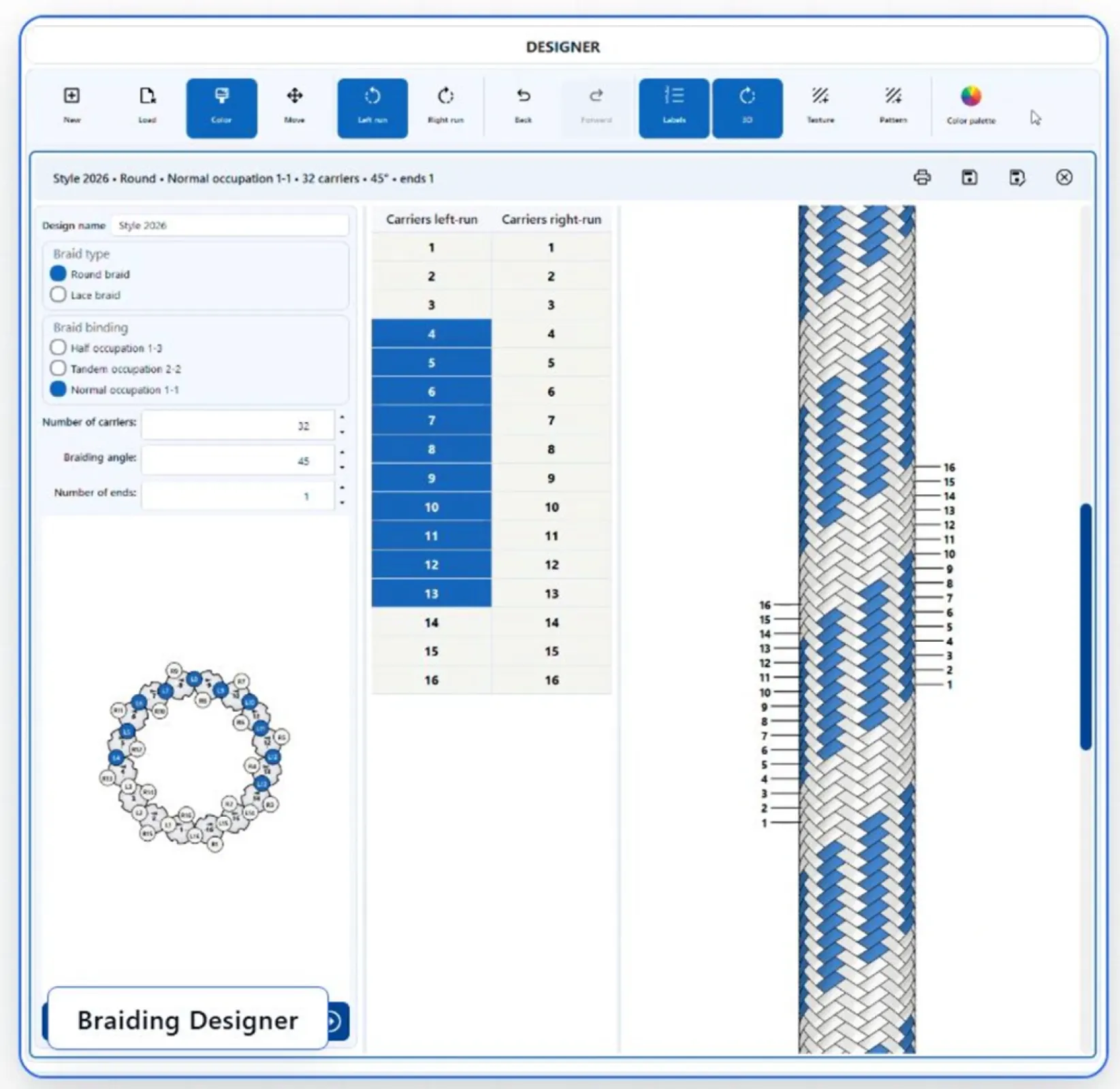Click the Braiding angle input
This screenshot has width=1120, height=1089.
click(238, 461)
